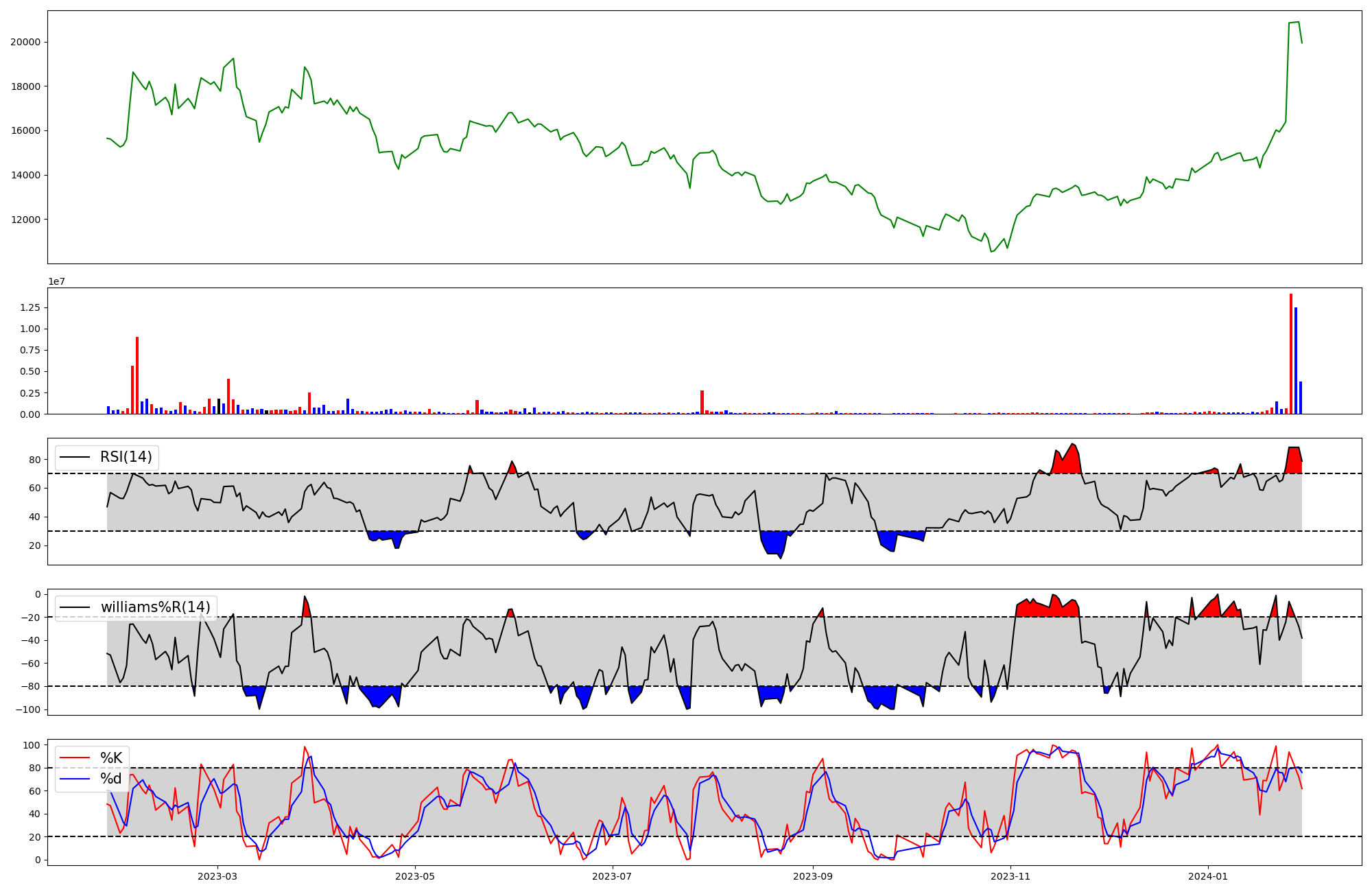Click the williams%R(14) legend label

point(155,607)
